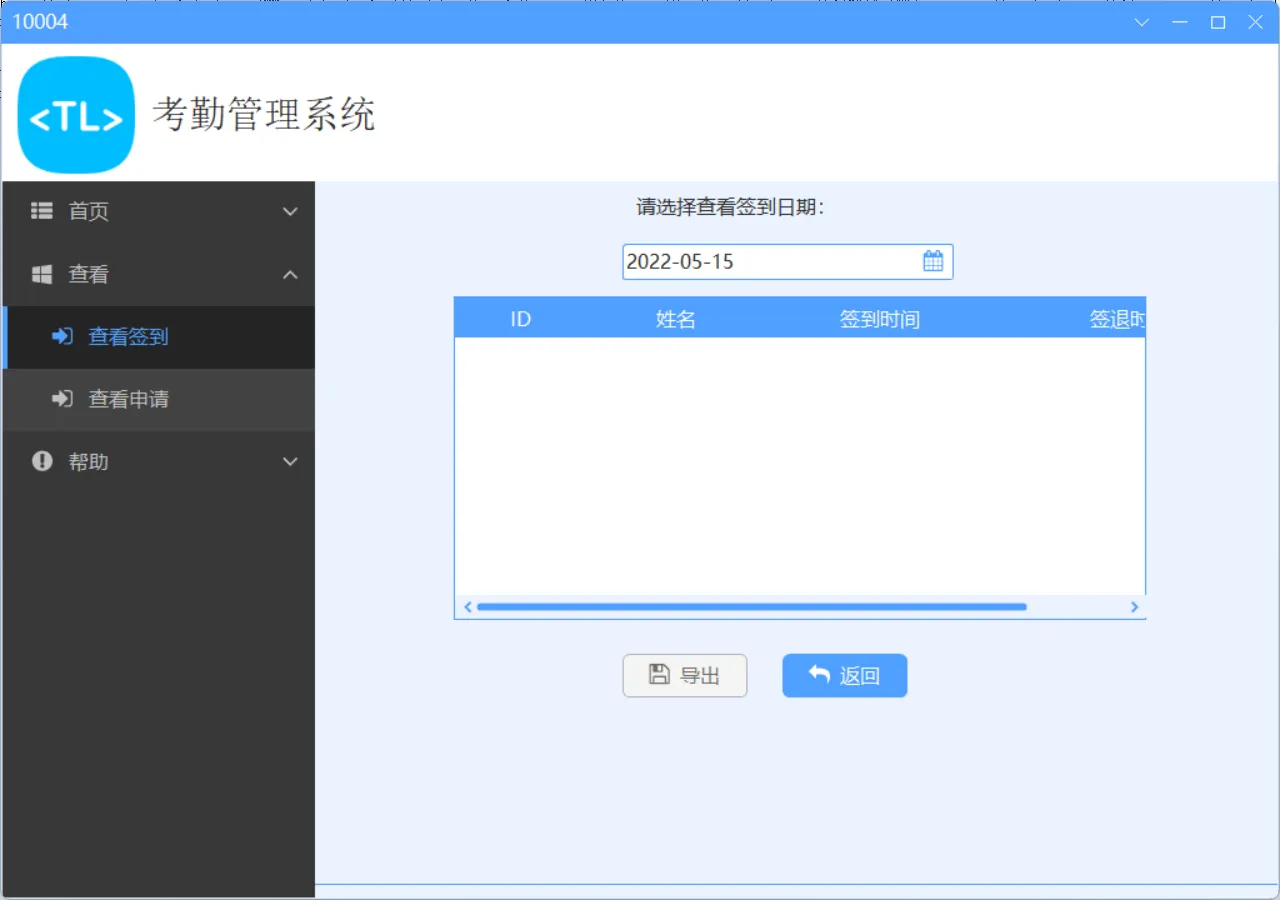Select 查看 in the sidebar
Viewport: 1280px width, 900px height.
(159, 274)
